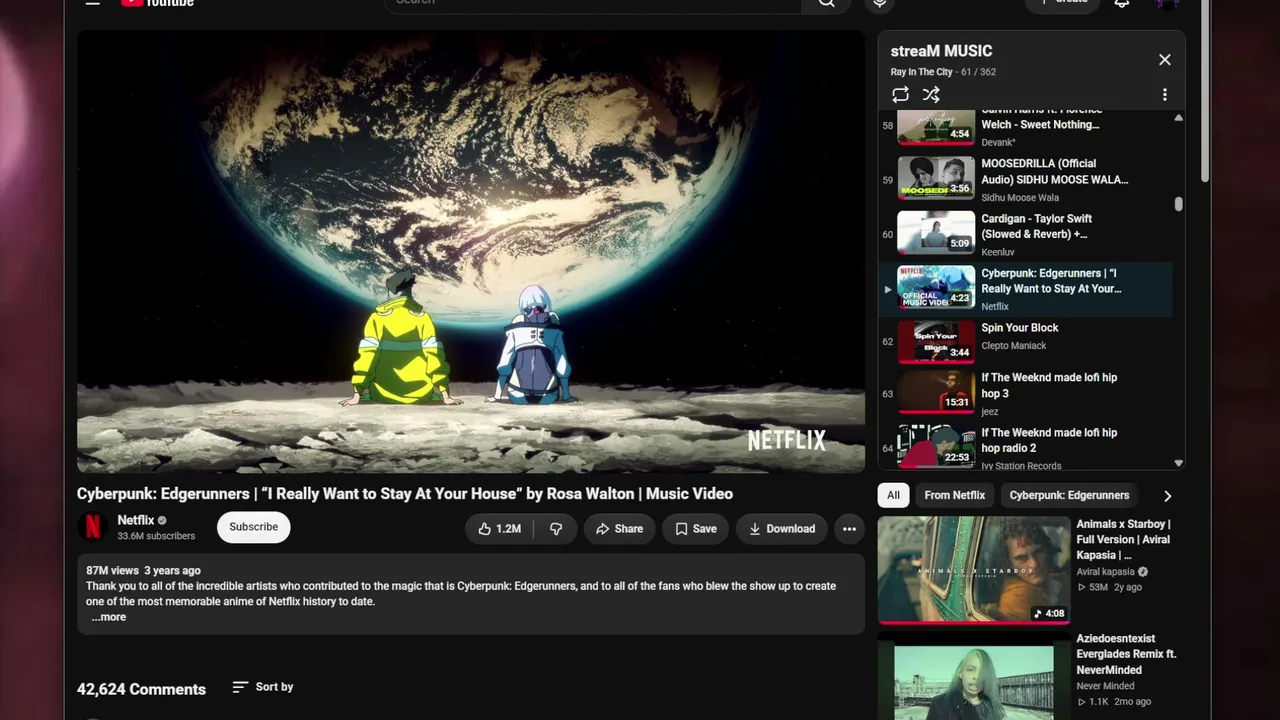
Task: Show more filter chips with right arrow
Action: [1167, 496]
